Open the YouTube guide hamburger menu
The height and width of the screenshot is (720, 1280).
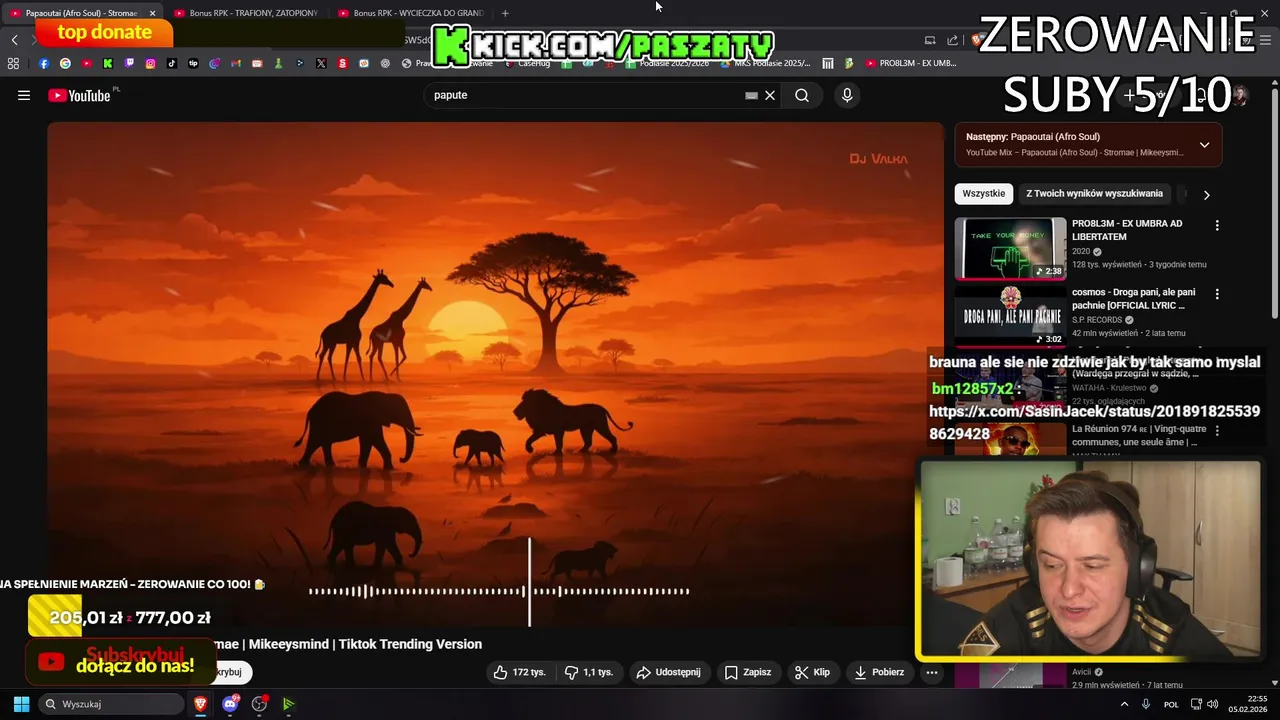[x=23, y=95]
